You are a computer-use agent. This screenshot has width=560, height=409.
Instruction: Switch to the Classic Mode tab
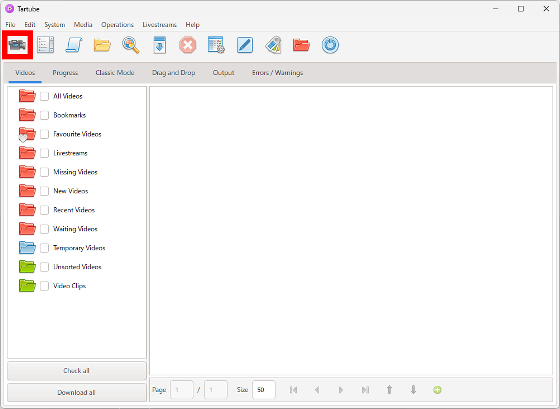click(115, 73)
